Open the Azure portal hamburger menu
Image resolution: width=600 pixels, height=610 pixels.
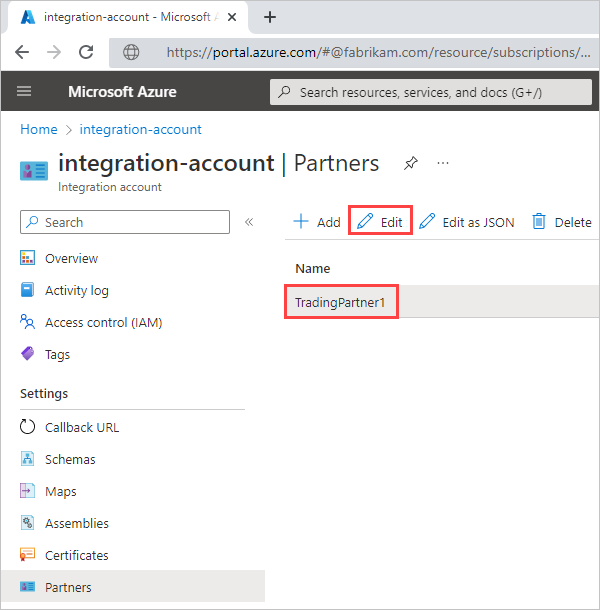(25, 92)
